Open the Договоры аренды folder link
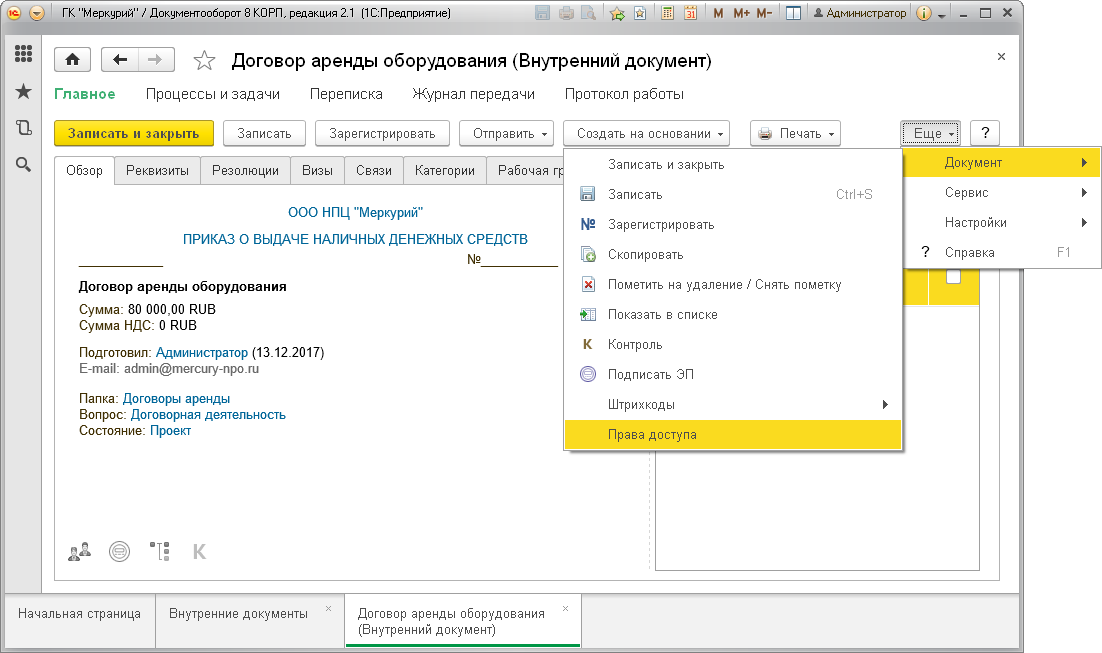The height and width of the screenshot is (653, 1102). coord(176,399)
